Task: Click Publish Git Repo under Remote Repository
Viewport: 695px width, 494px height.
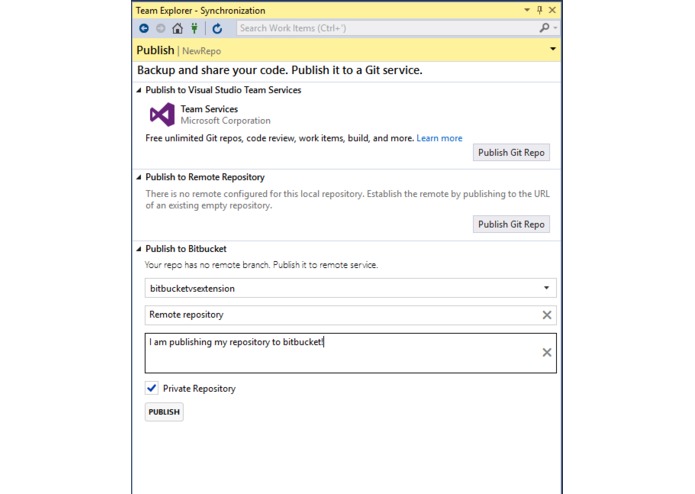Action: pos(511,224)
